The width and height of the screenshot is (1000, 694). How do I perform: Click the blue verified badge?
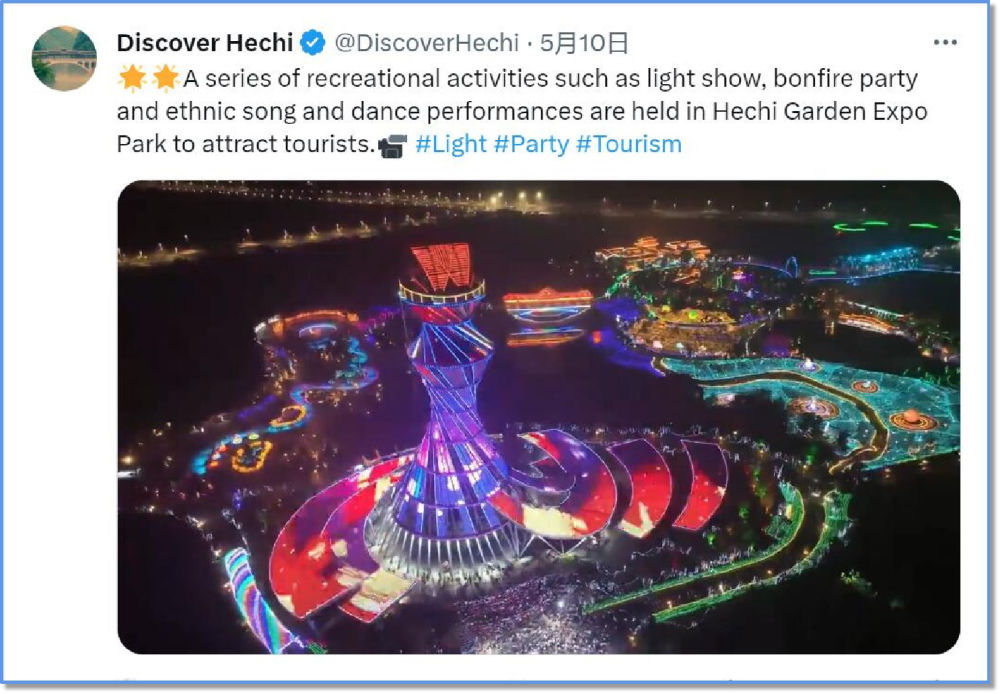pyautogui.click(x=312, y=43)
